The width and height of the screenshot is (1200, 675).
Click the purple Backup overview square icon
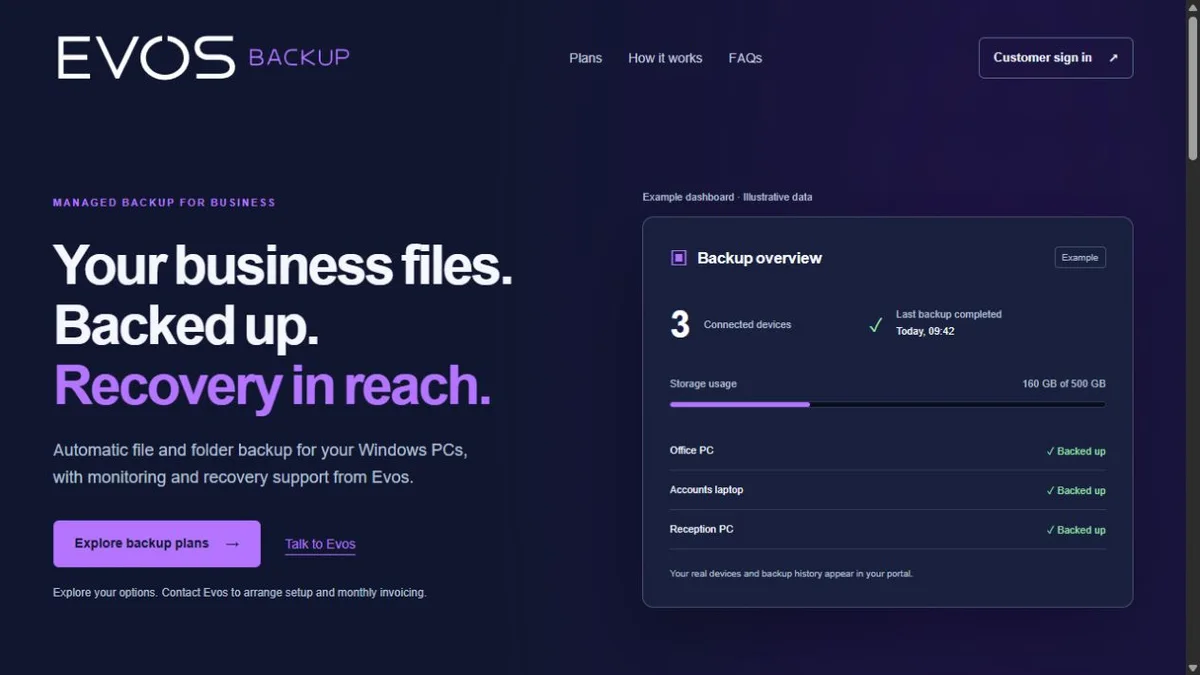678,258
